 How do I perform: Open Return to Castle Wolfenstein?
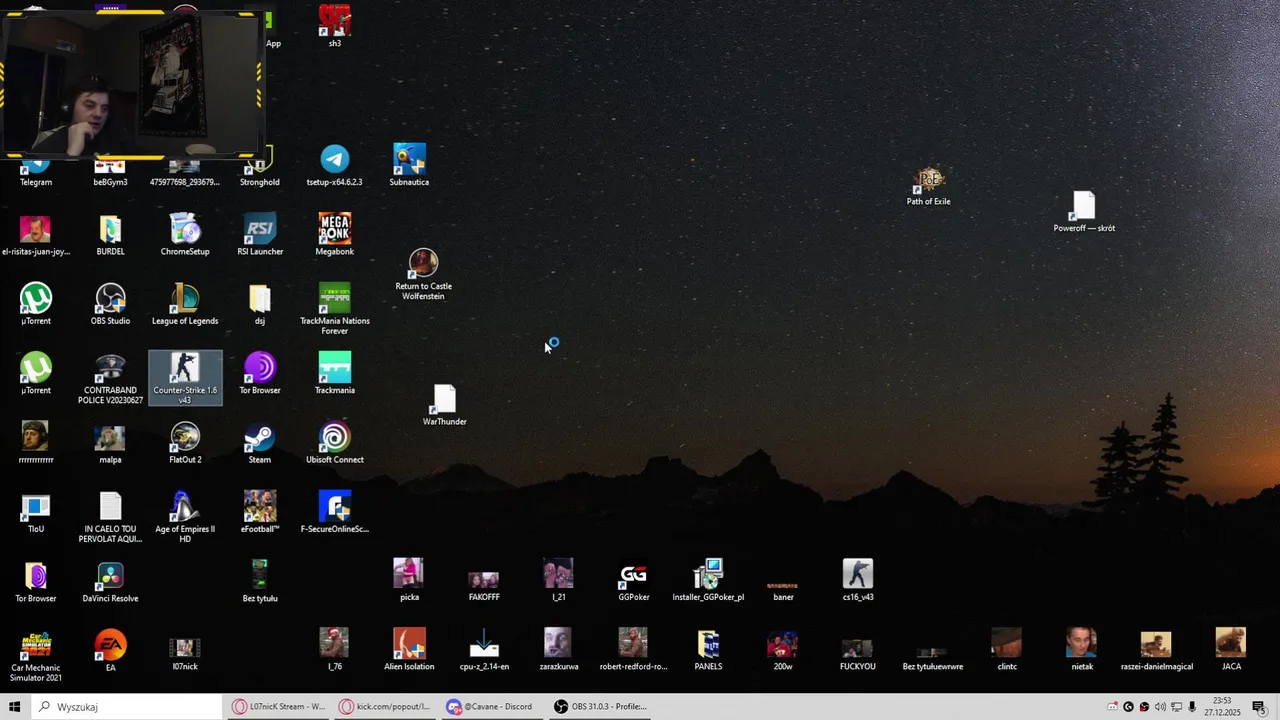tap(423, 275)
